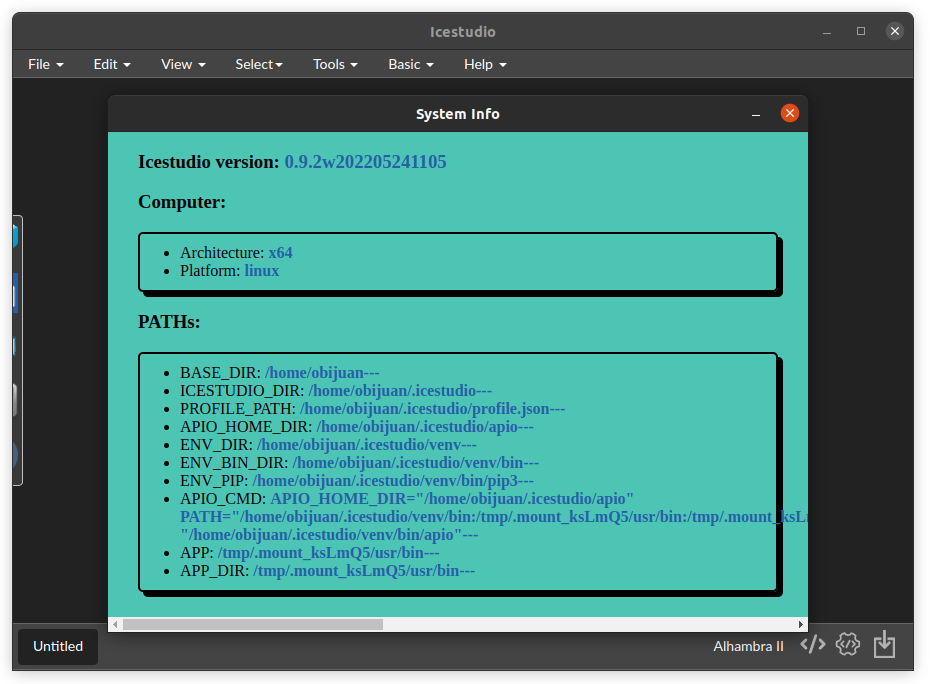The image size is (930, 684).
Task: Switch to the Untitled project tab
Action: 57,646
